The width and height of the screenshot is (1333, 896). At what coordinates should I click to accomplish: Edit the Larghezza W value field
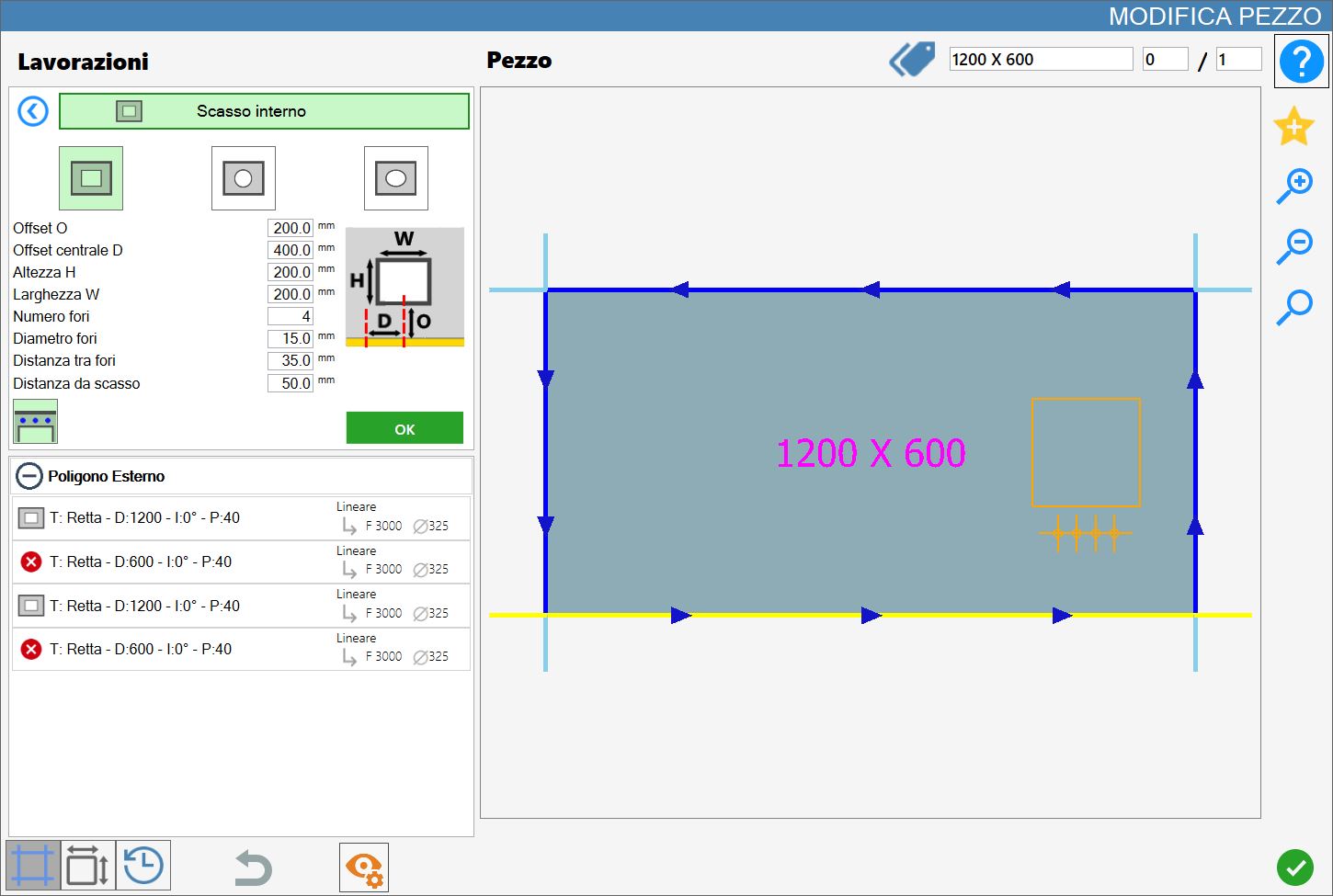291,294
